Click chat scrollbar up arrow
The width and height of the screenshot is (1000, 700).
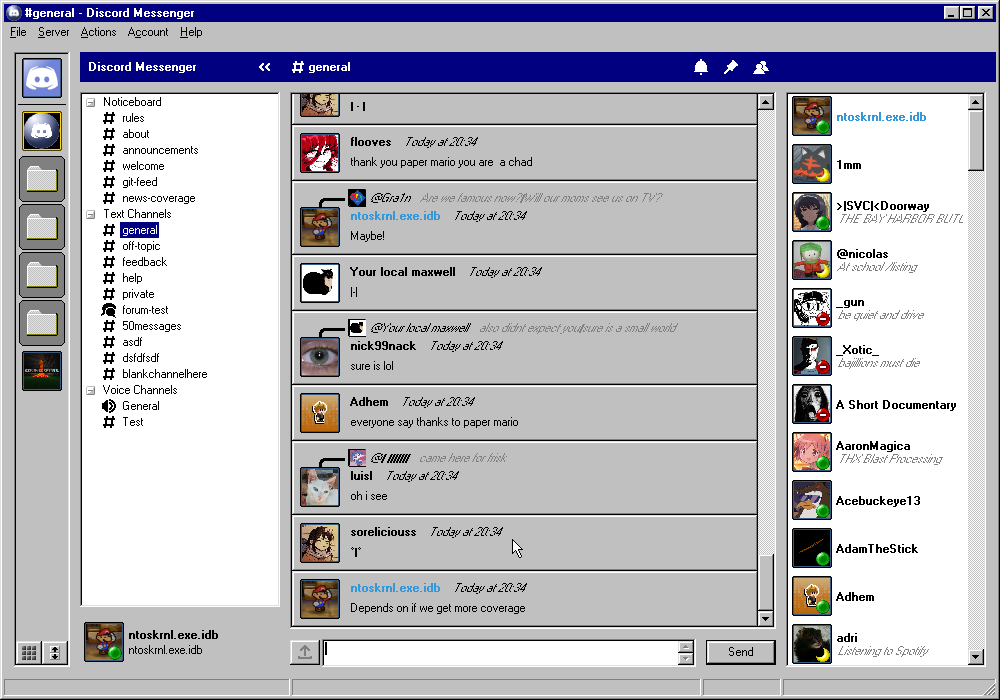point(766,101)
